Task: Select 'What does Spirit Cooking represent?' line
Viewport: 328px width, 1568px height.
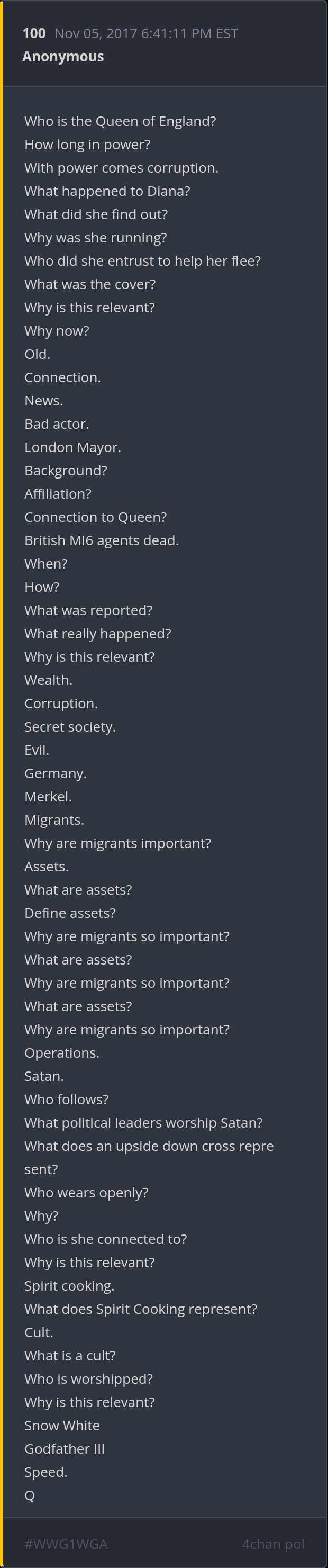Action: coord(141,1309)
